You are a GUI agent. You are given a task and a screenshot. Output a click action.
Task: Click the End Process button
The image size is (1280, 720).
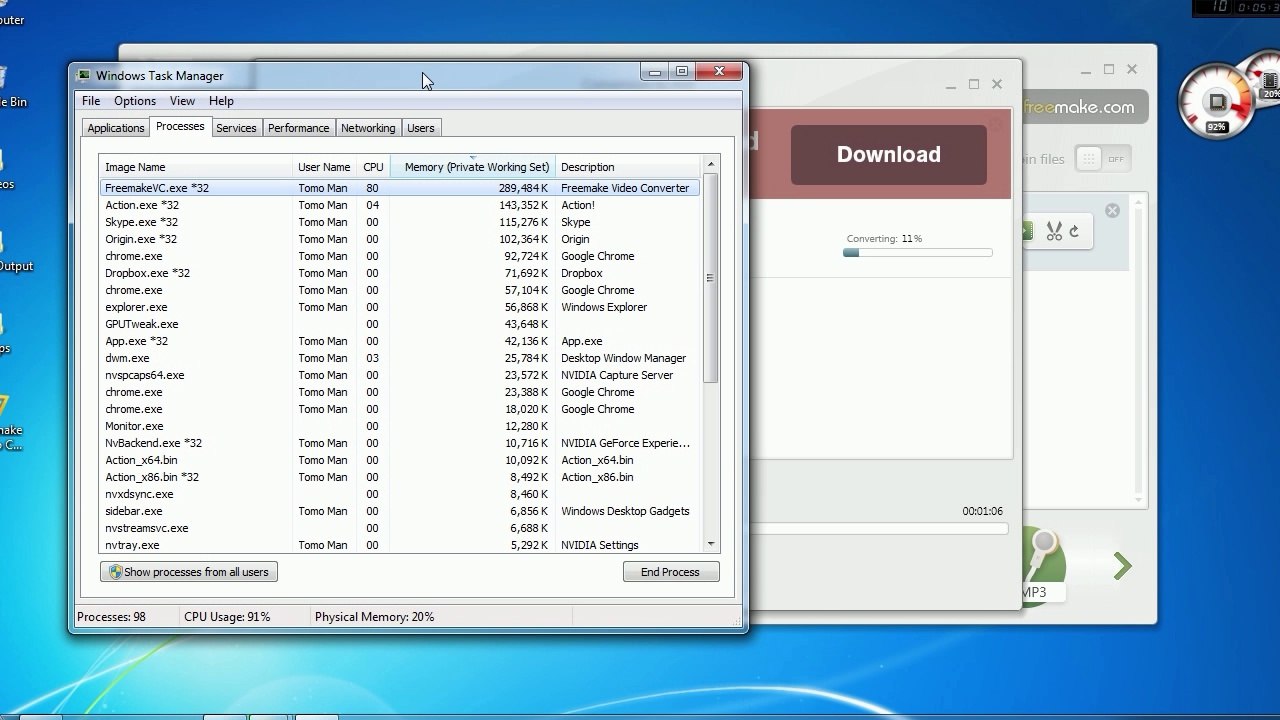[x=670, y=572]
